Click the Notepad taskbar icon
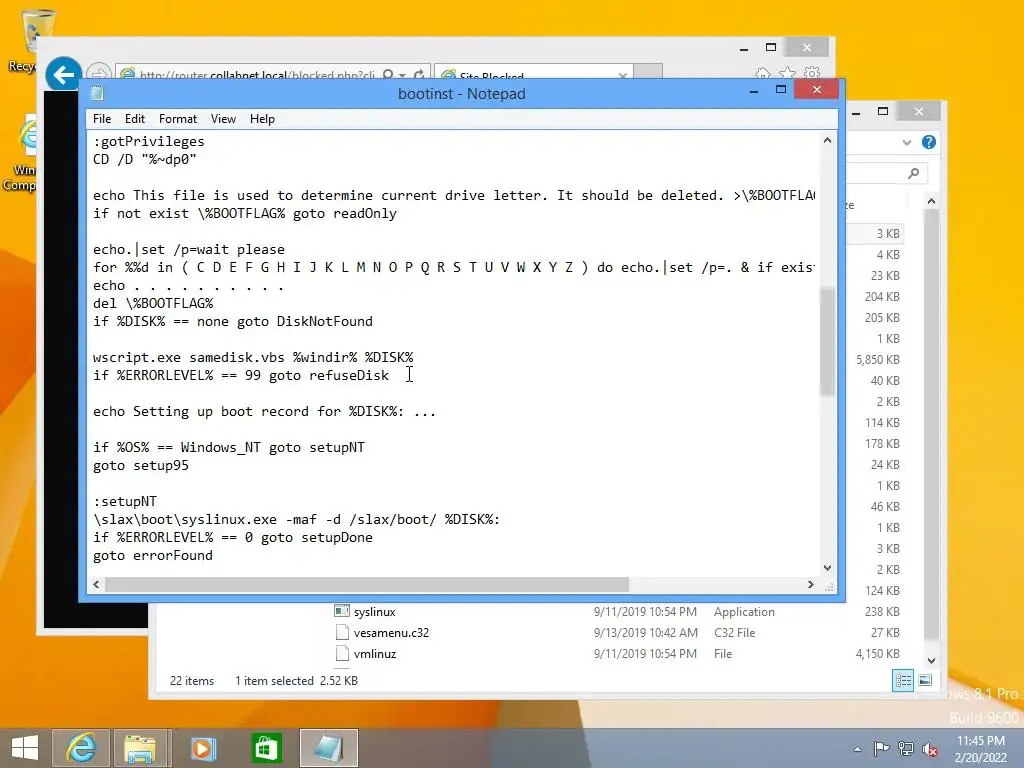 pyautogui.click(x=328, y=748)
